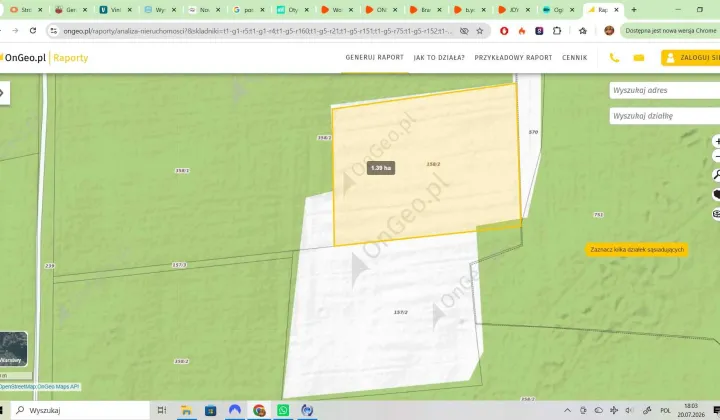Click the Windows taskbar Wyszukaj search box

[82, 410]
